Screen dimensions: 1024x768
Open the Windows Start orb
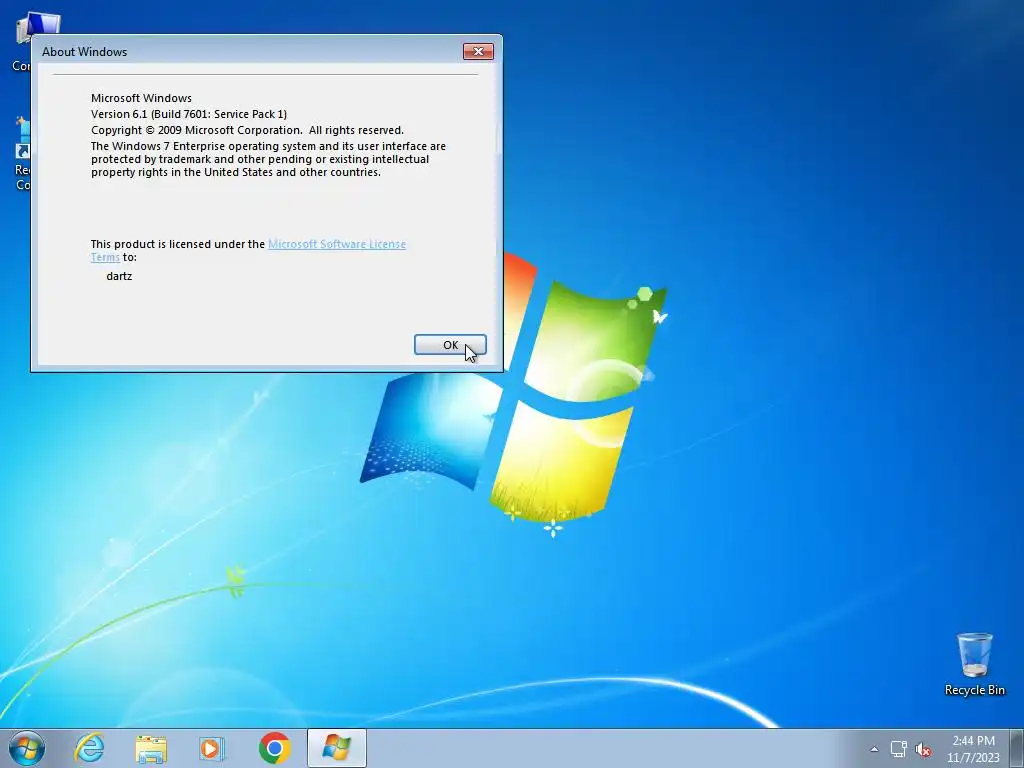(27, 748)
